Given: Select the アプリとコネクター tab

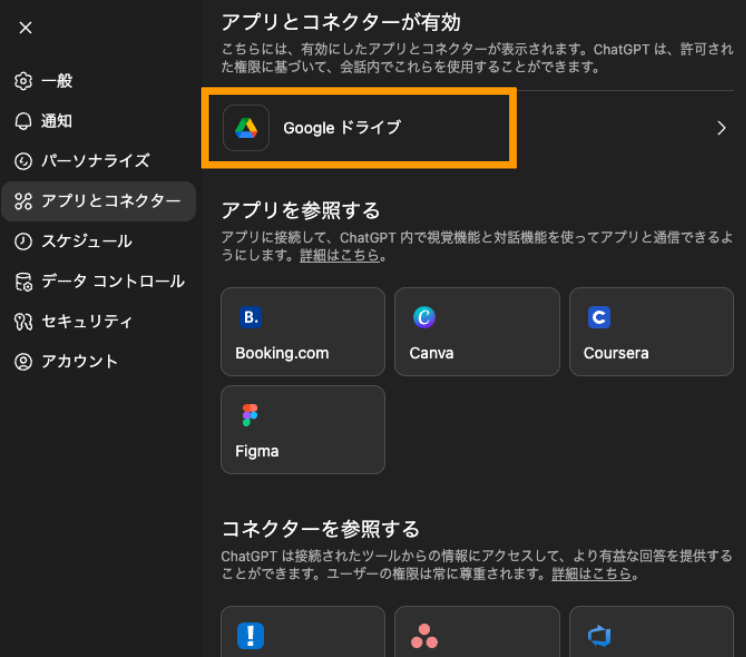Looking at the screenshot, I should coord(98,201).
